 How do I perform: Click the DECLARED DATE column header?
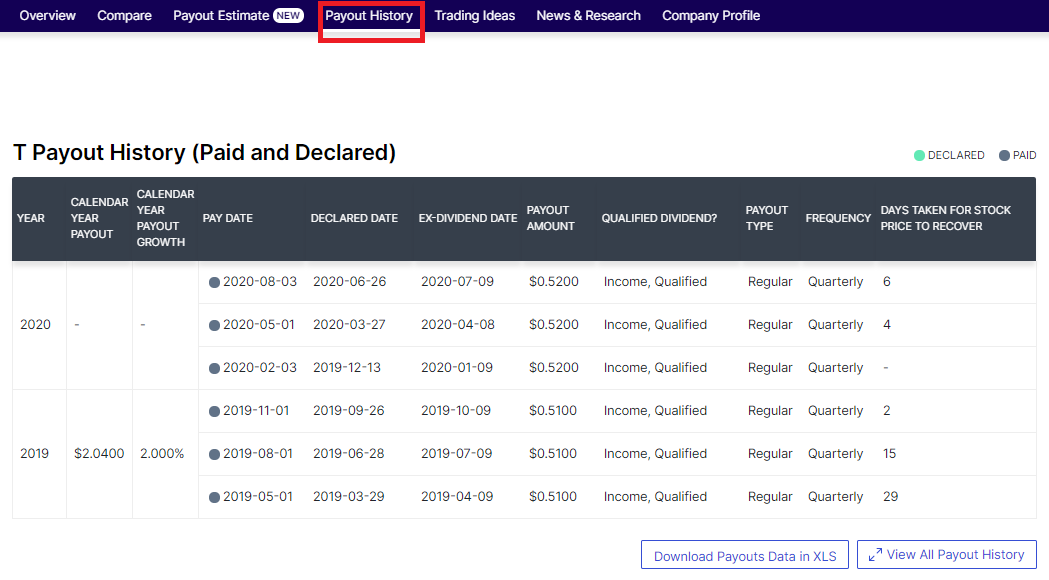[x=354, y=218]
